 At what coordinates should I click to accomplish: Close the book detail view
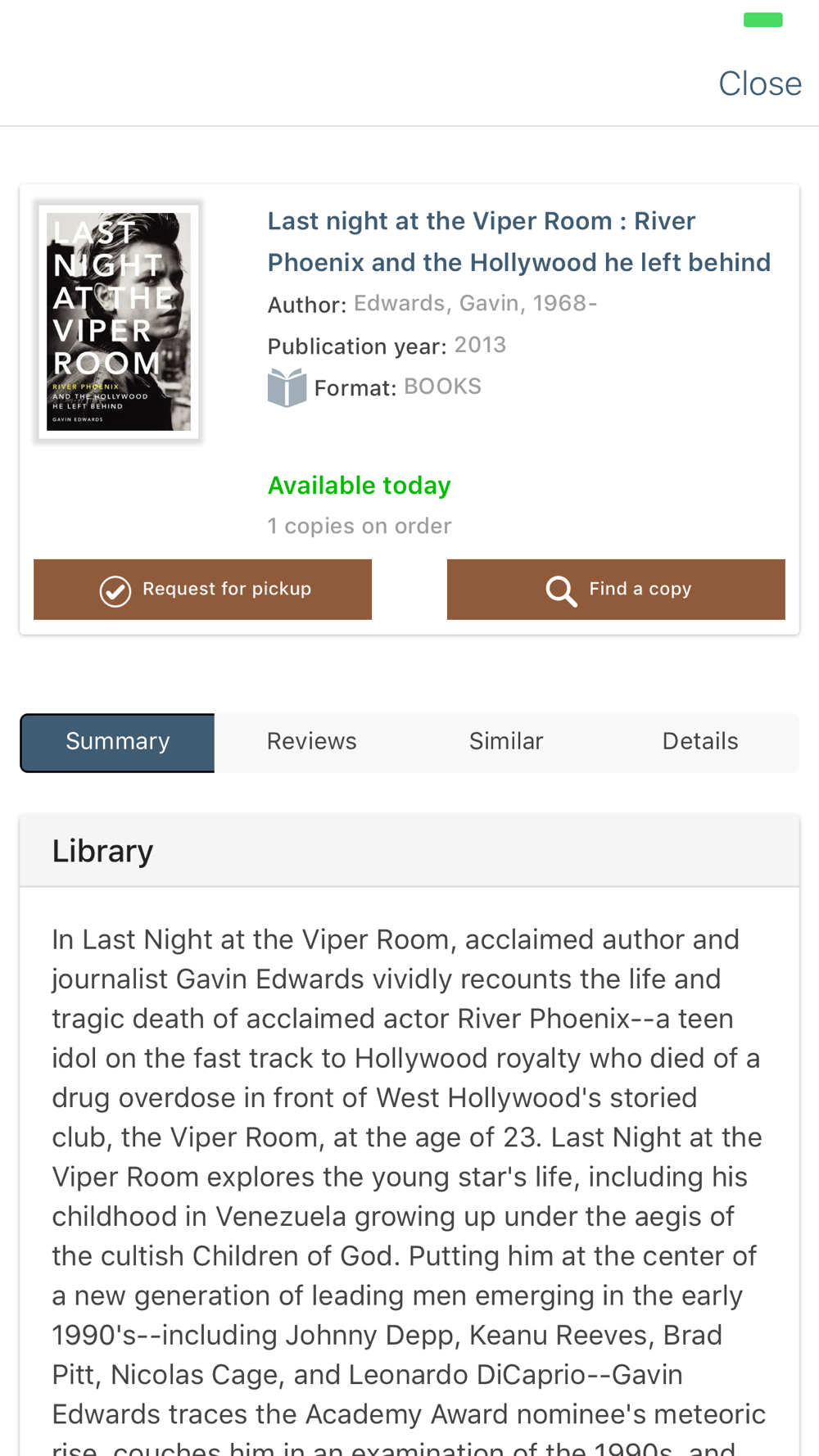(759, 84)
